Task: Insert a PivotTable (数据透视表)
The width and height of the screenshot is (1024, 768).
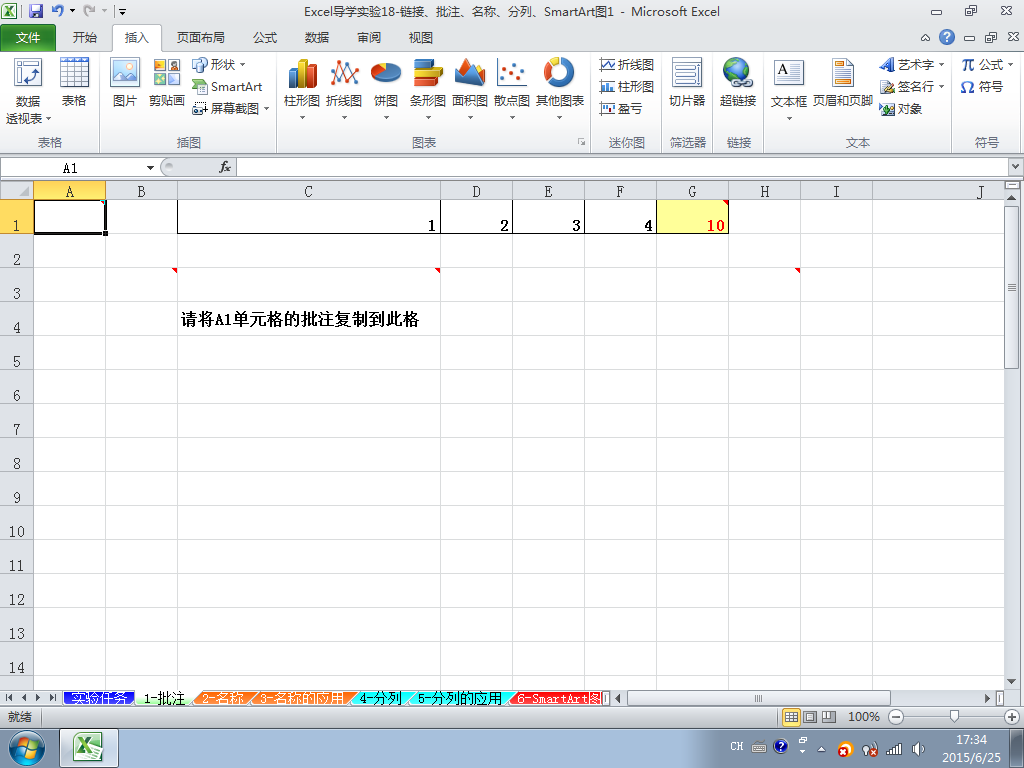Action: pyautogui.click(x=28, y=91)
